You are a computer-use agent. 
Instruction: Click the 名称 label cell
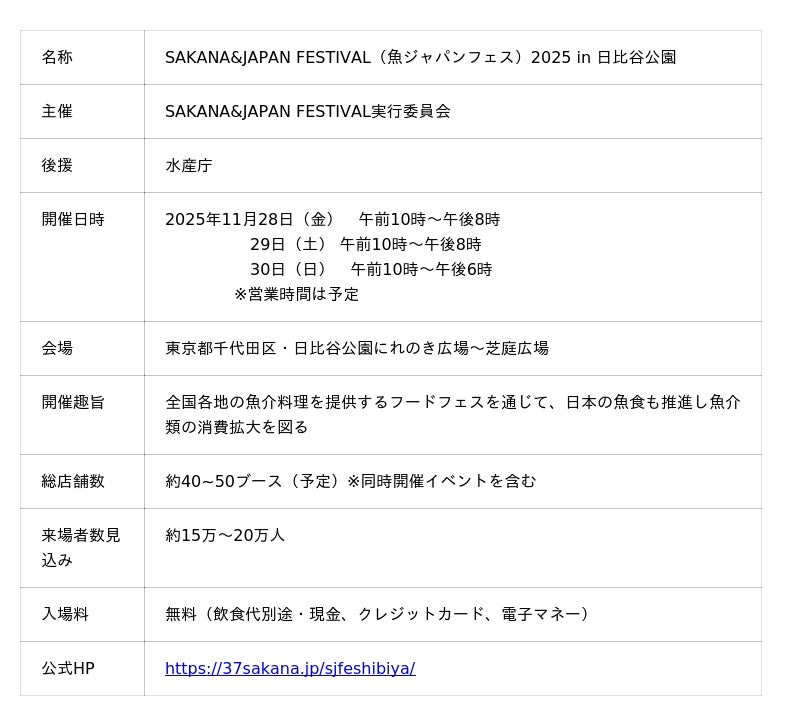point(57,57)
